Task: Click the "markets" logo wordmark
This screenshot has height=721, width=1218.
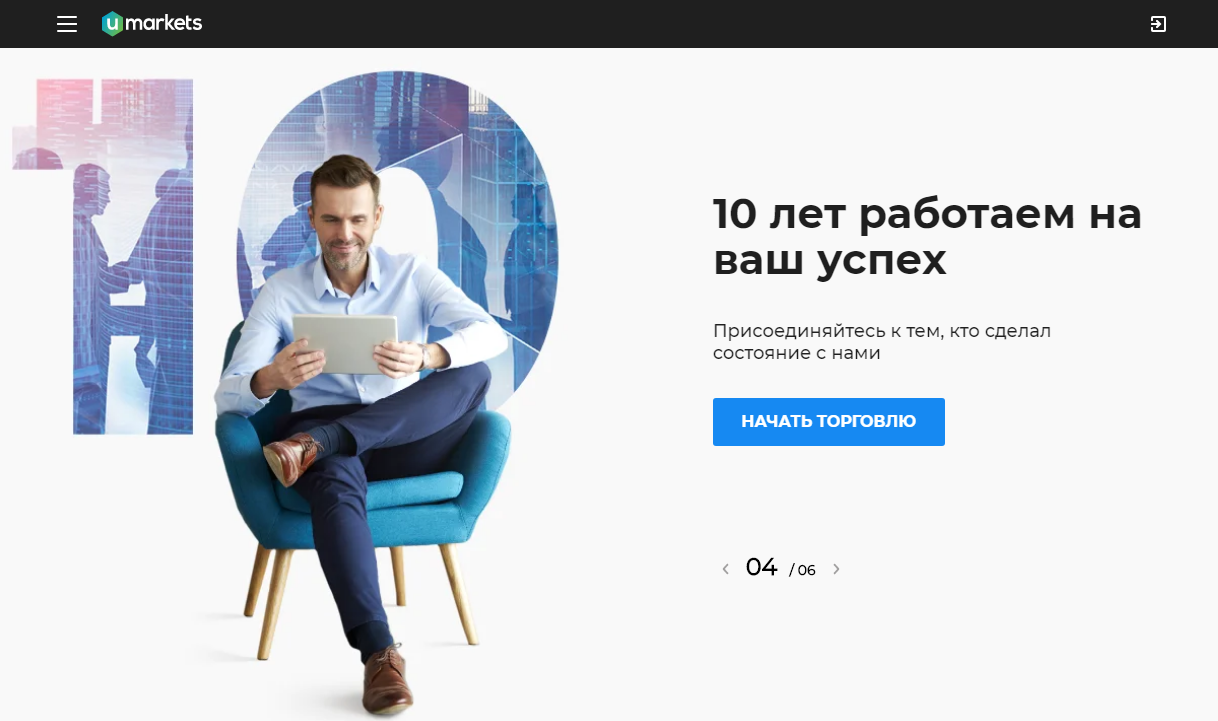Action: click(165, 23)
